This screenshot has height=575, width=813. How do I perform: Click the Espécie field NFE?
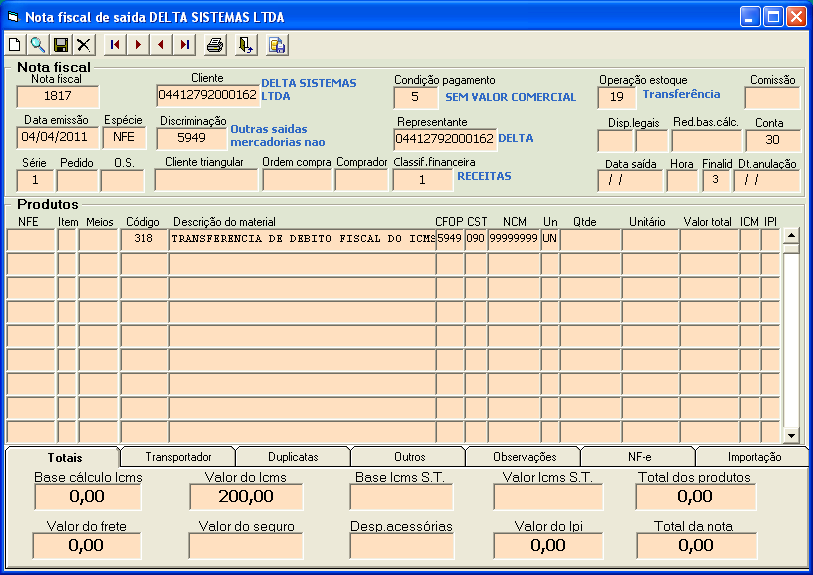tap(124, 137)
